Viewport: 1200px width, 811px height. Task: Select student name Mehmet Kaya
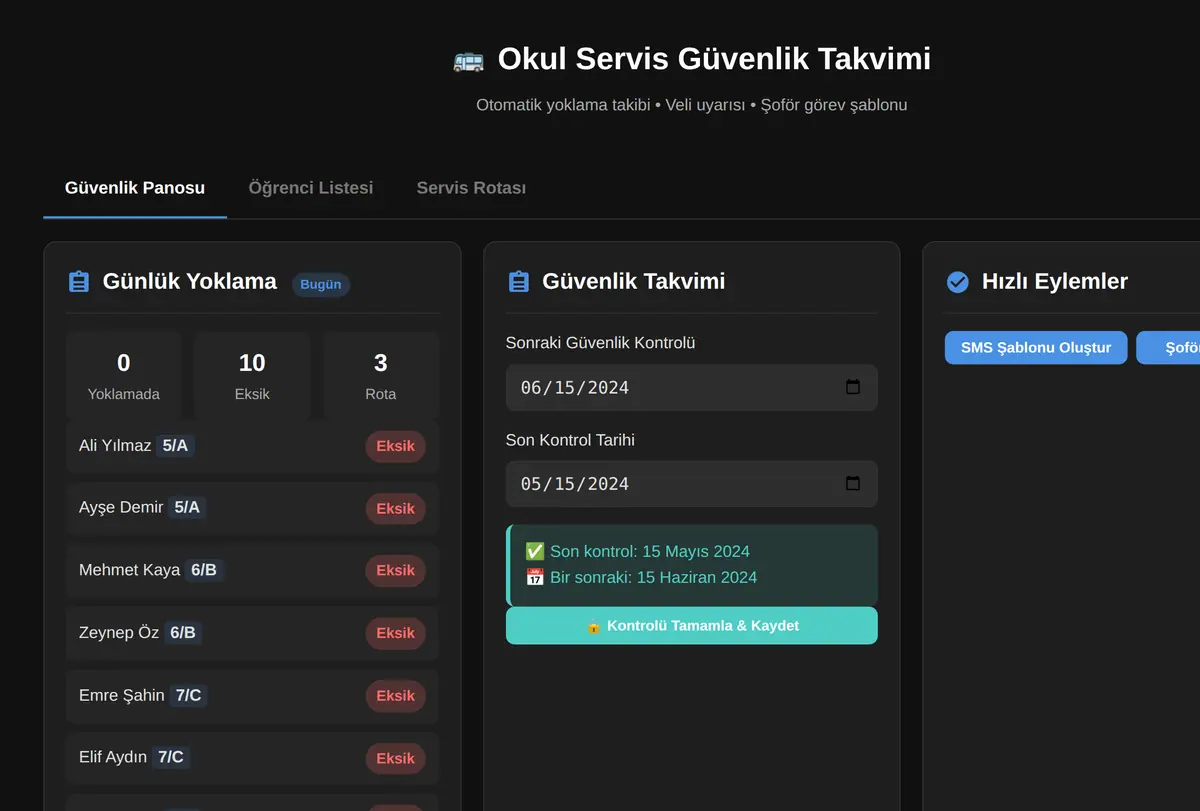coord(130,570)
